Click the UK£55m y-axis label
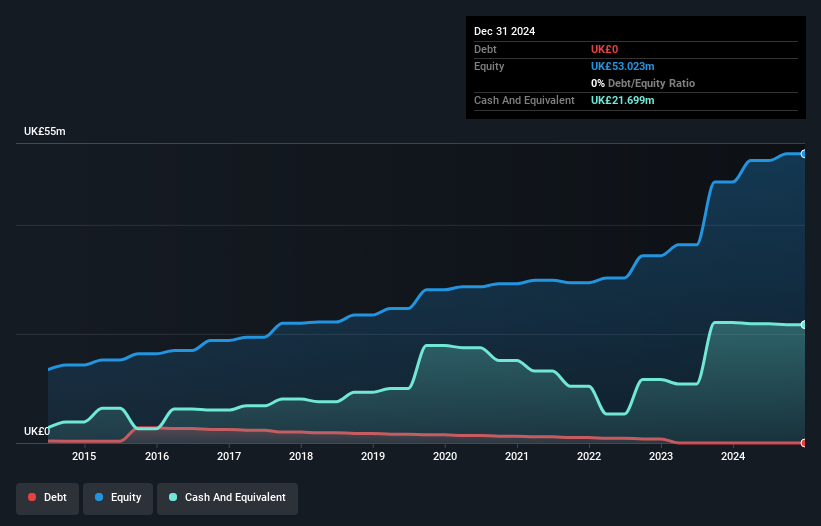 [45, 131]
